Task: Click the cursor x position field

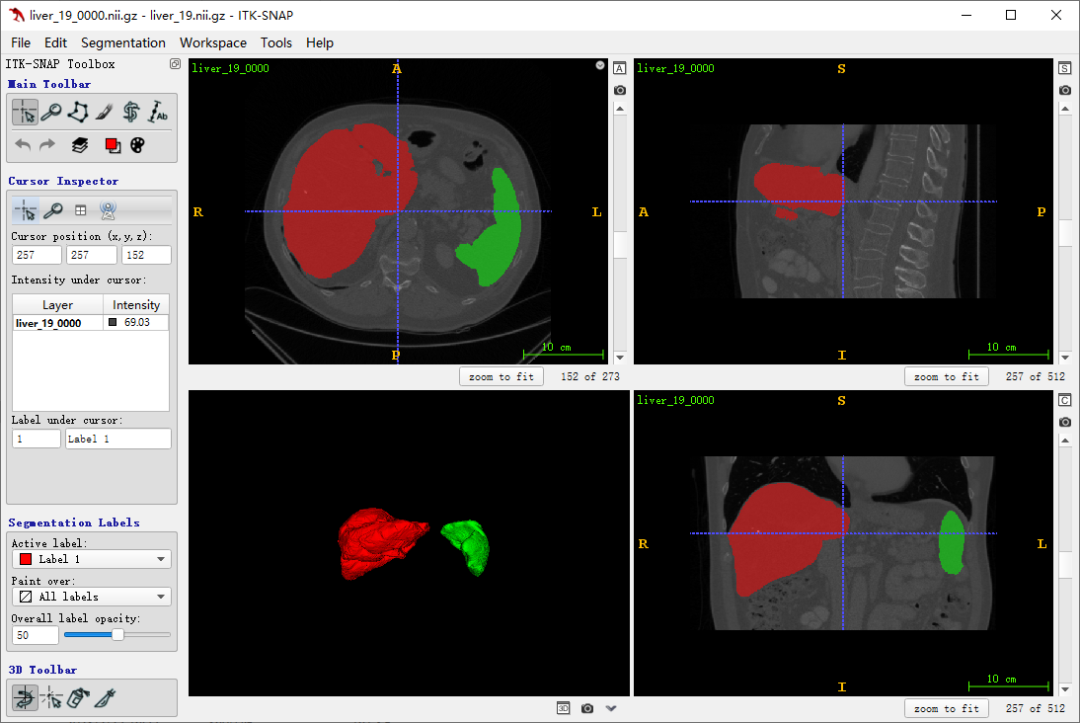Action: (x=37, y=255)
